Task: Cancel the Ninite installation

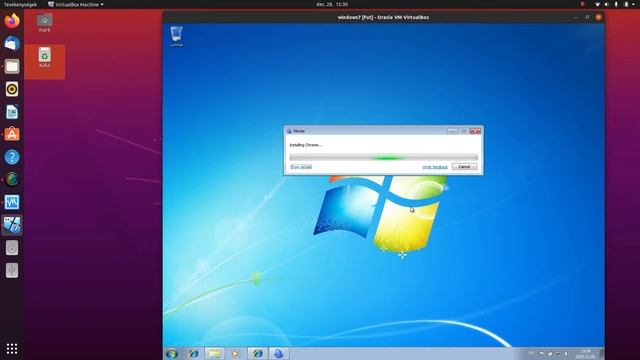Action: 464,167
